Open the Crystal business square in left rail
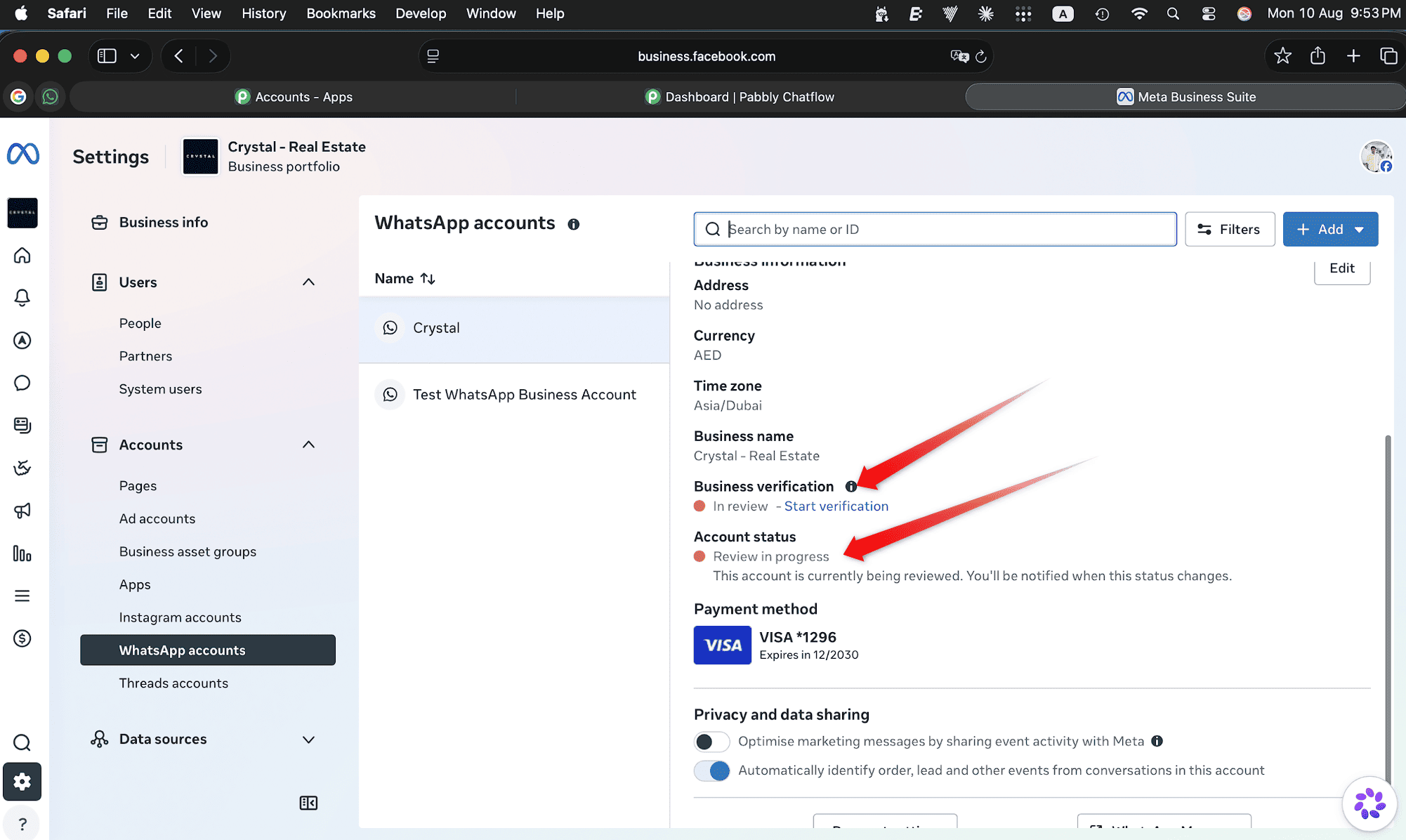This screenshot has width=1406, height=840. (22, 213)
